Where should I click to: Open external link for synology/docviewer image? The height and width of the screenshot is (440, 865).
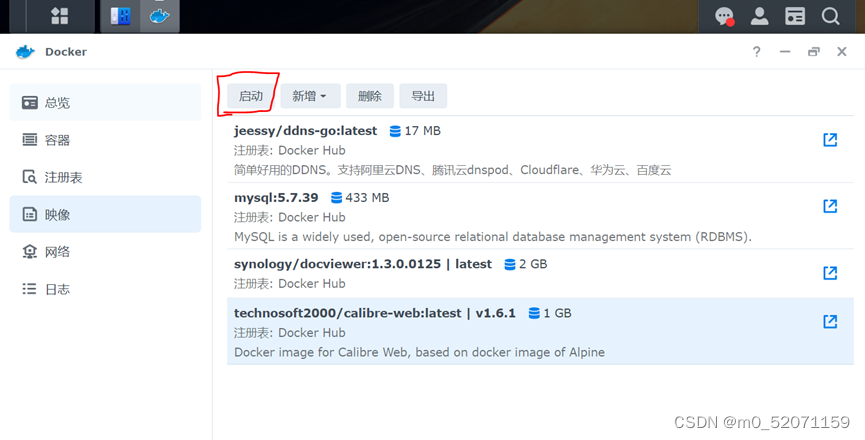[x=829, y=273]
